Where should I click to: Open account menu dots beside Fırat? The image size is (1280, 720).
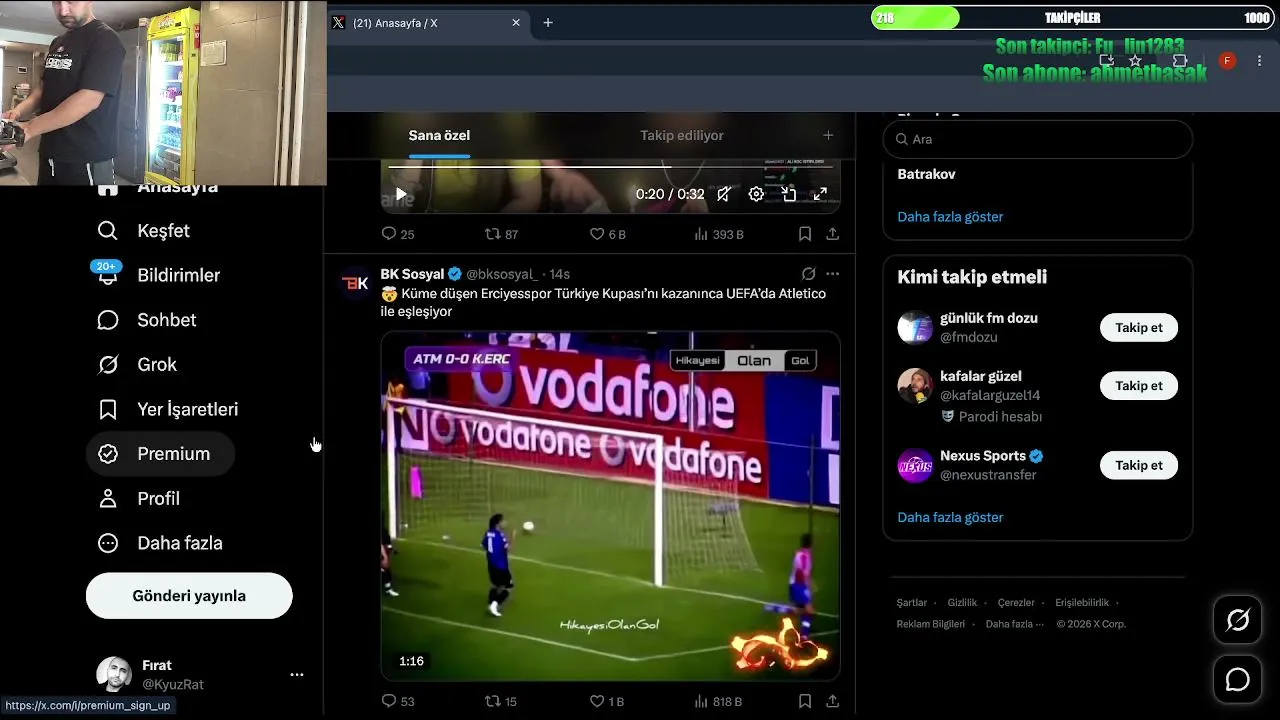[x=297, y=675]
